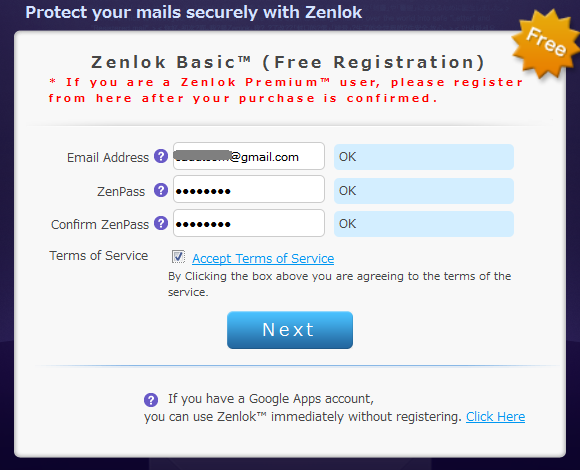
Task: Click the OK status beside Confirm ZenPass
Action: [x=424, y=224]
